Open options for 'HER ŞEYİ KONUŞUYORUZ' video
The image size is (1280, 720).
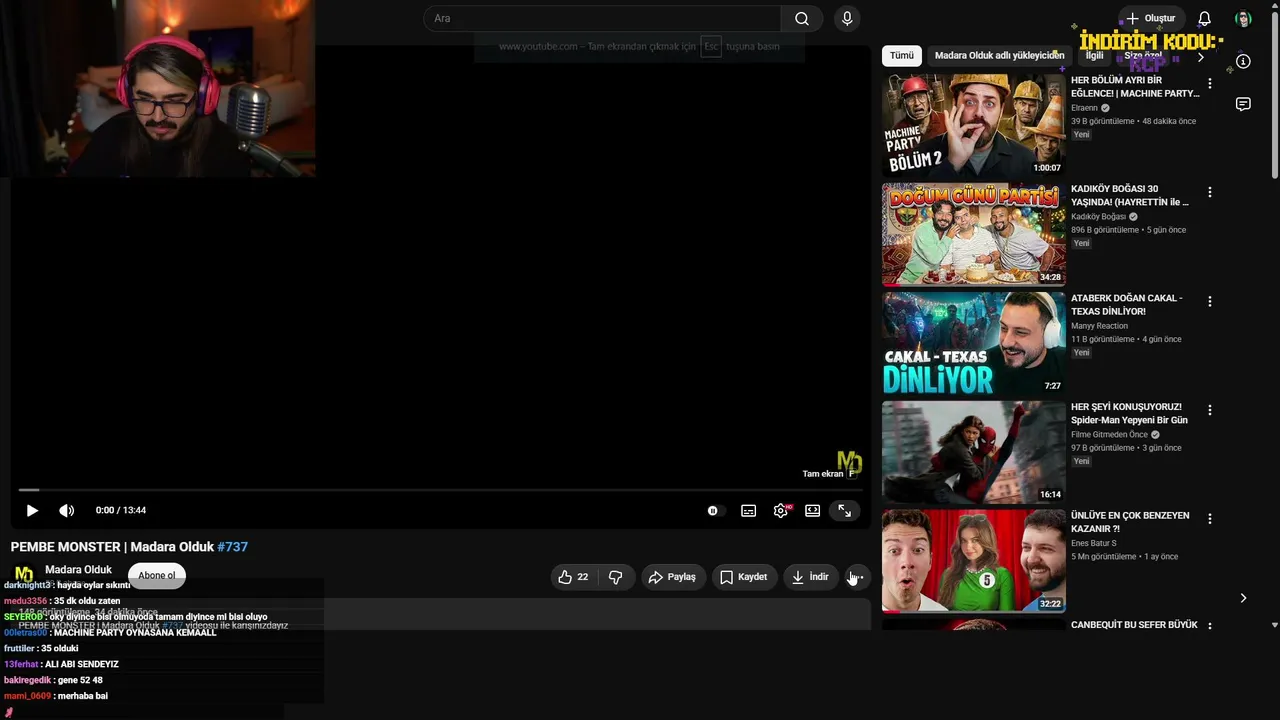pyautogui.click(x=1210, y=410)
